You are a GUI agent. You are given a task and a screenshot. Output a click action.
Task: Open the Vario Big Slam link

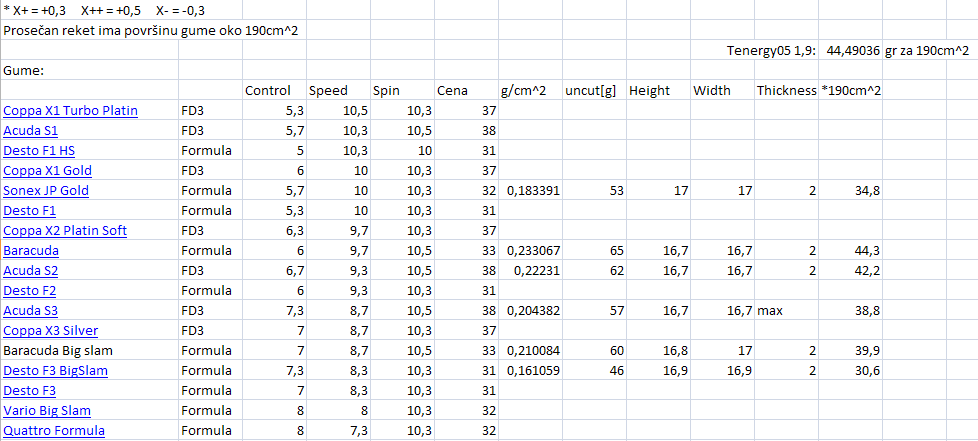point(47,410)
